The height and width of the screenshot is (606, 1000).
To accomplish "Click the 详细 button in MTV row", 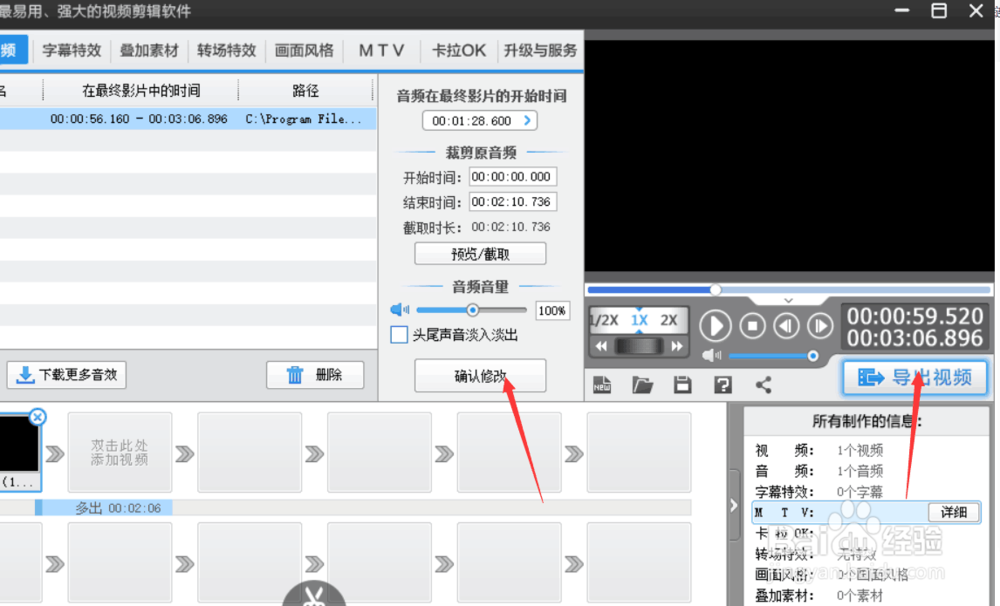I will pyautogui.click(x=954, y=512).
